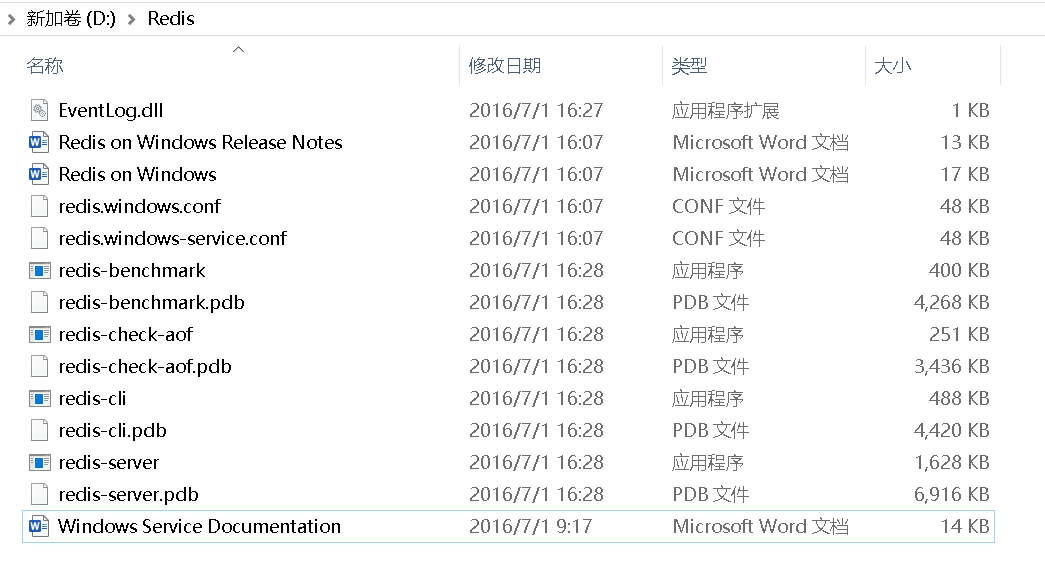Viewport: 1045px width, 561px height.
Task: Click 应用程序扩展 type of EventLog.dll
Action: click(x=725, y=110)
